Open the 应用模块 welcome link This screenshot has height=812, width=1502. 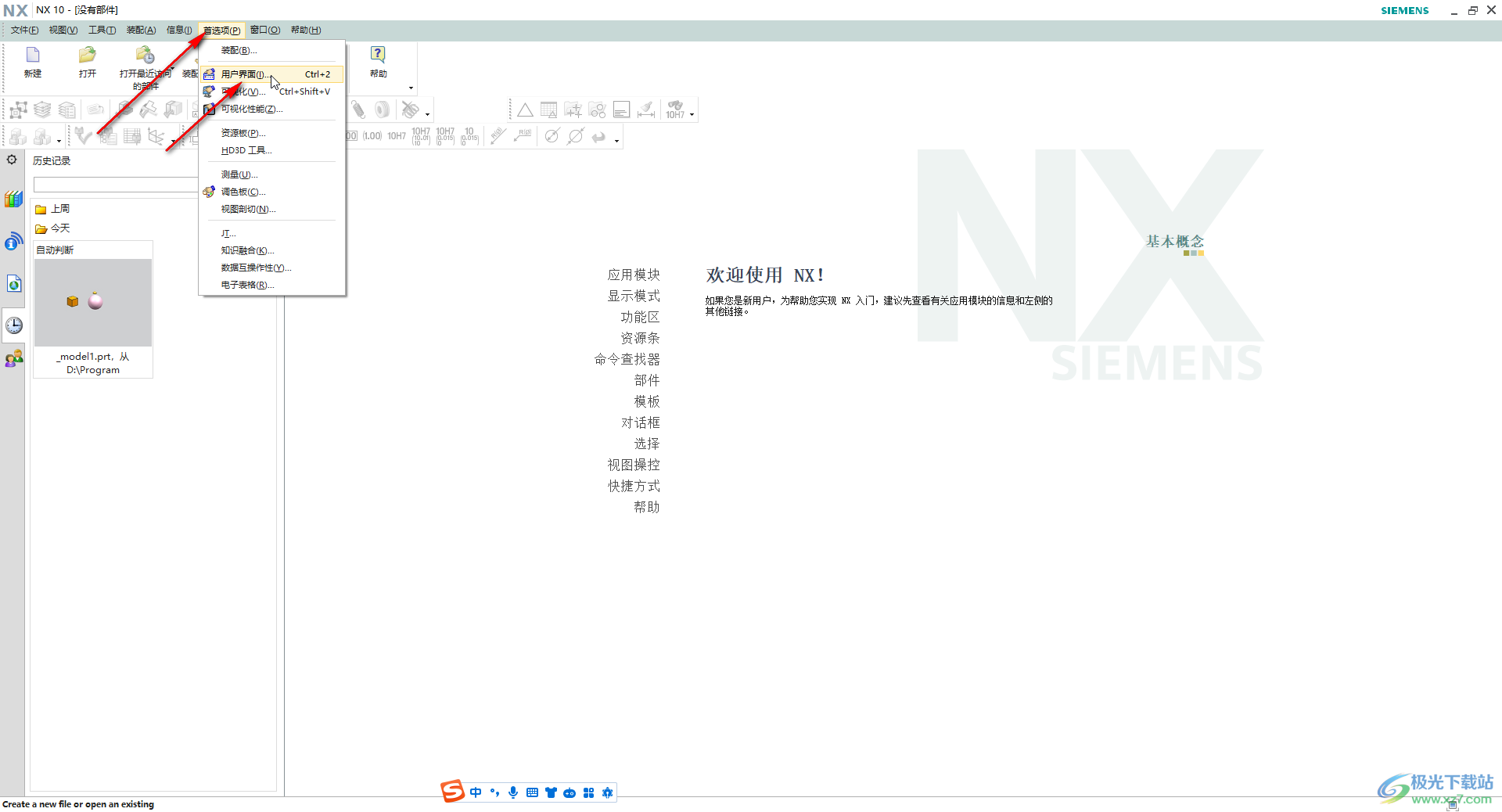click(634, 275)
